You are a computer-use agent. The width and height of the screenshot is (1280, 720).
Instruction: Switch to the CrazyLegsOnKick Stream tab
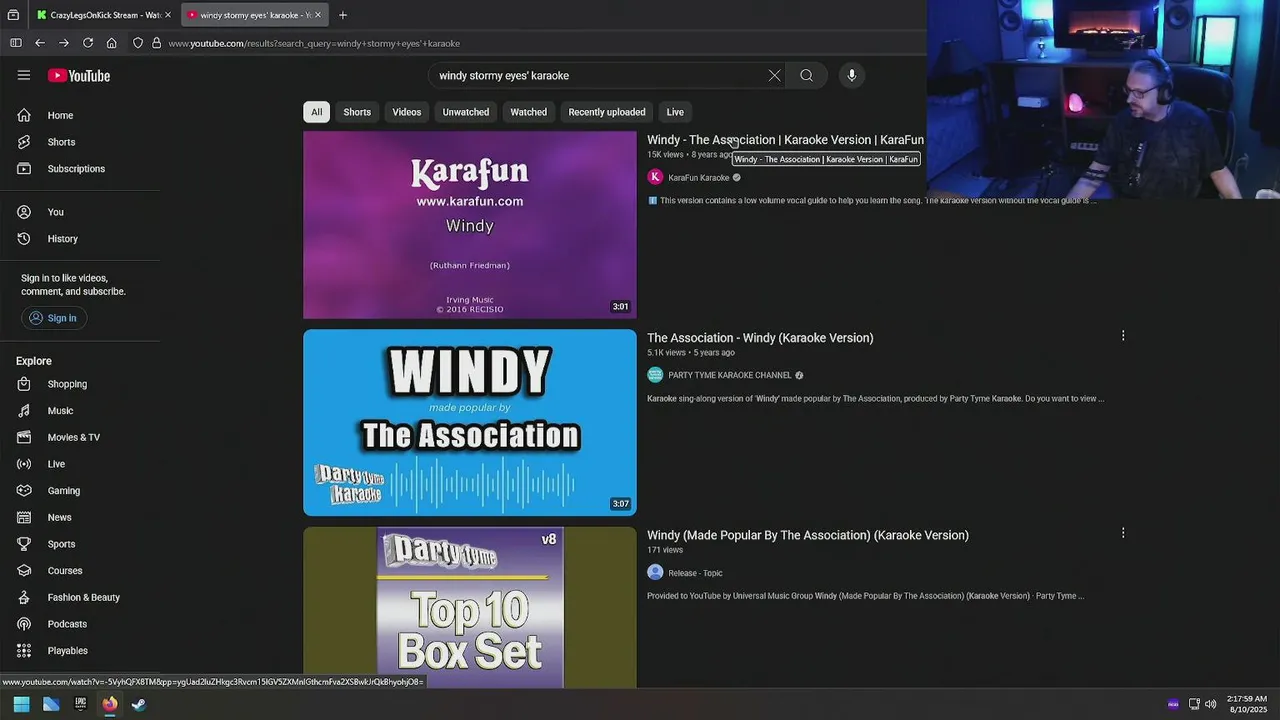(x=102, y=15)
